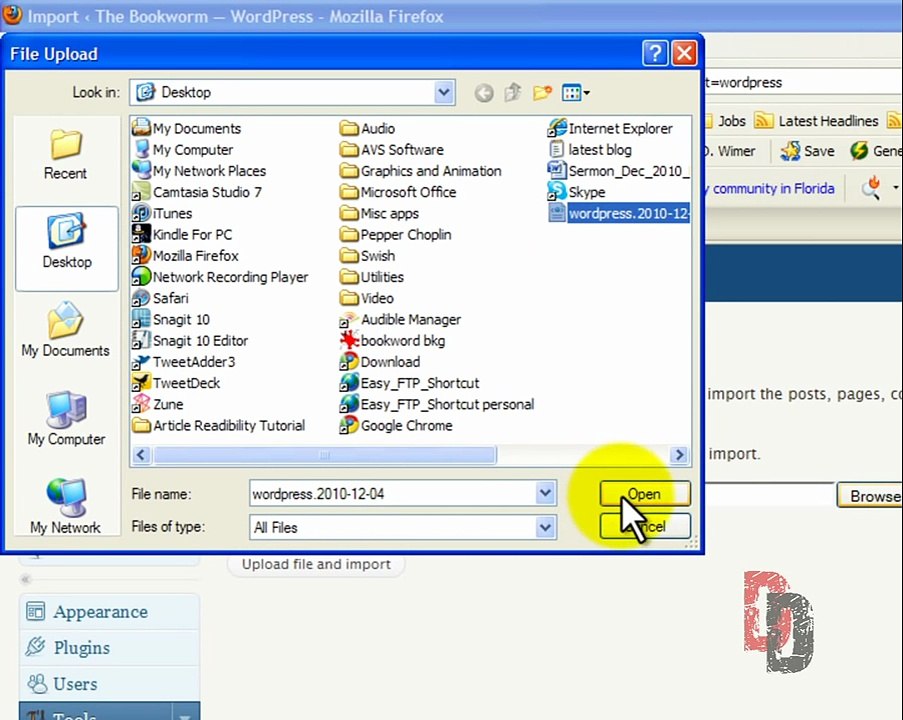This screenshot has height=720, width=903.
Task: Select the Microsoft Office folder
Action: [398, 192]
